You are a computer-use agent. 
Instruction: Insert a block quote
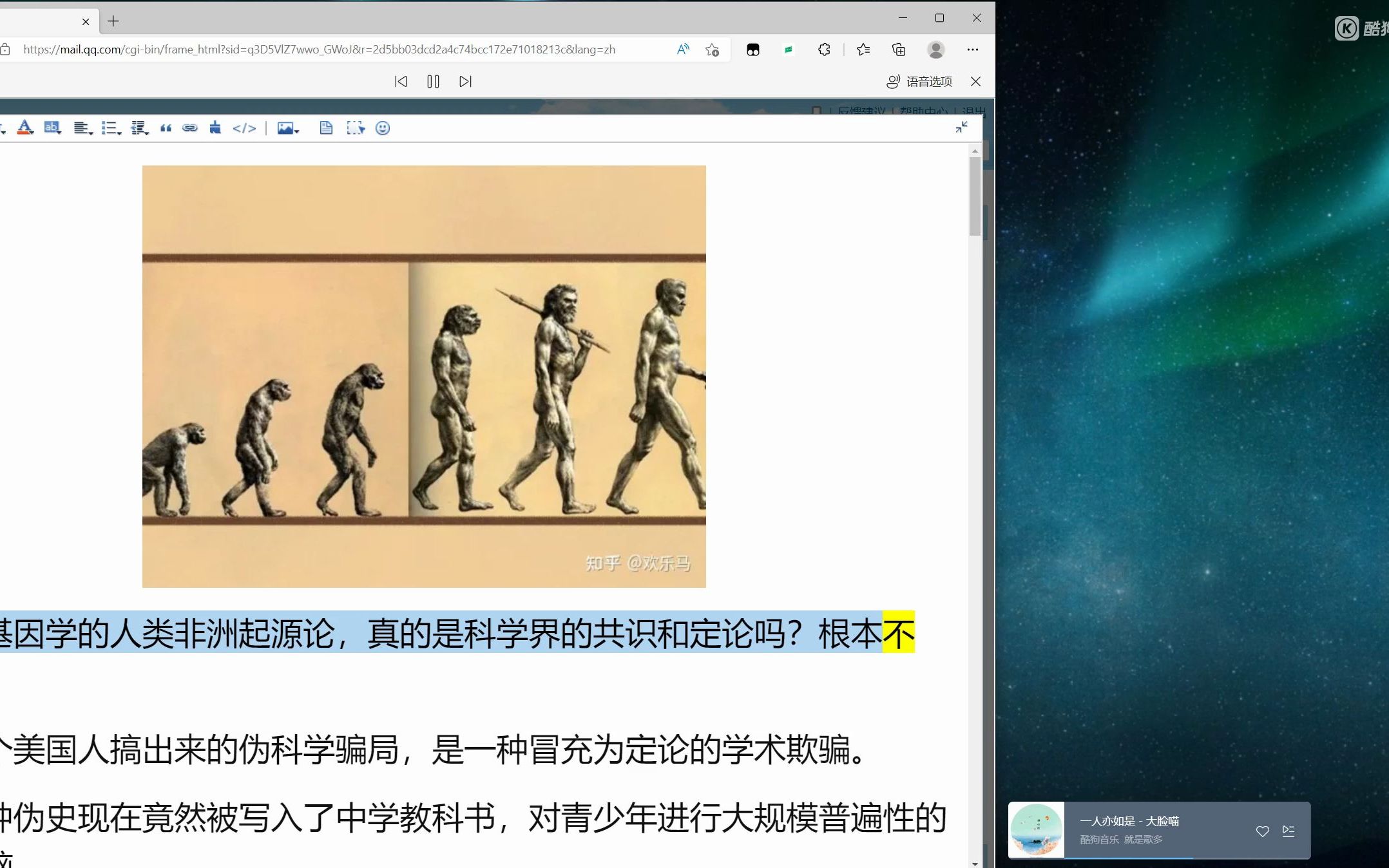166,128
